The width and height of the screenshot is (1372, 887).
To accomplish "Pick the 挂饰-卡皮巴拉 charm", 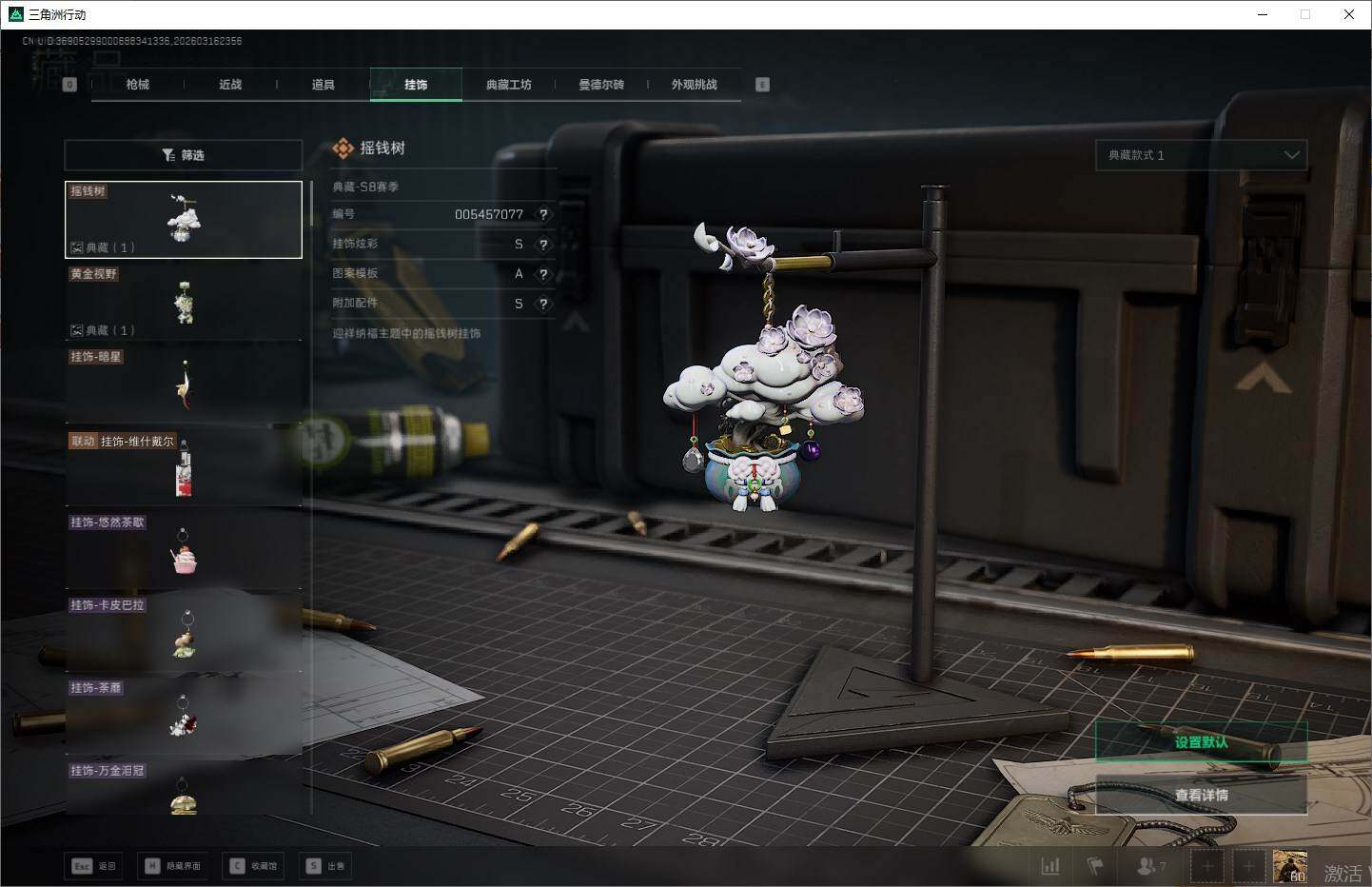I will coord(184,634).
